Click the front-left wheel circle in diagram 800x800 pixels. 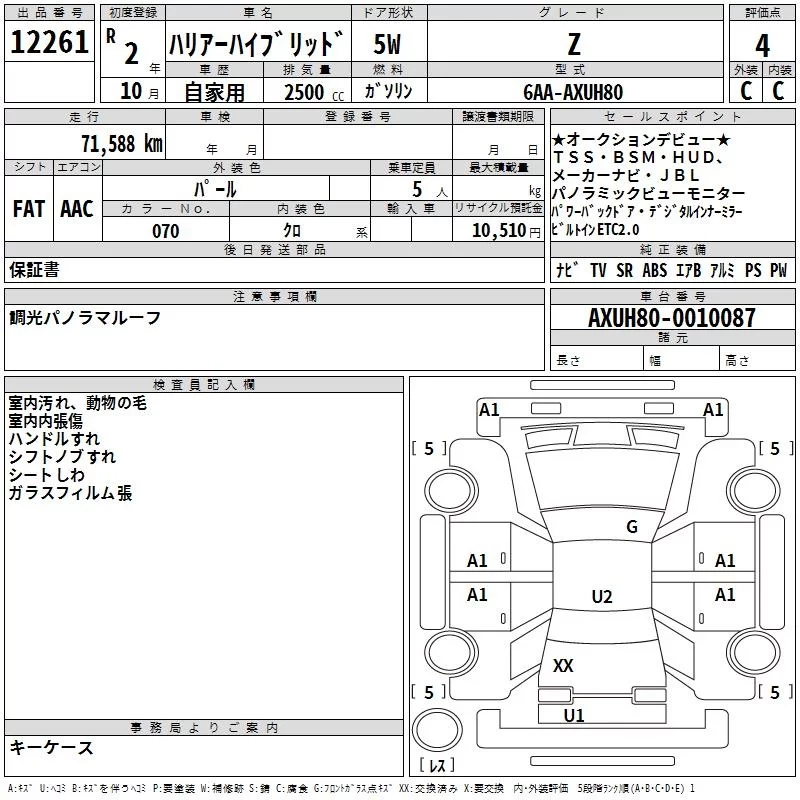451,490
